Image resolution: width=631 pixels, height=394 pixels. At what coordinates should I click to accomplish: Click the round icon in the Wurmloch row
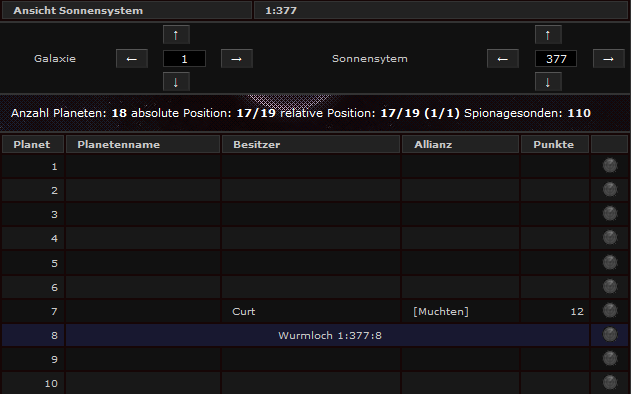click(610, 334)
